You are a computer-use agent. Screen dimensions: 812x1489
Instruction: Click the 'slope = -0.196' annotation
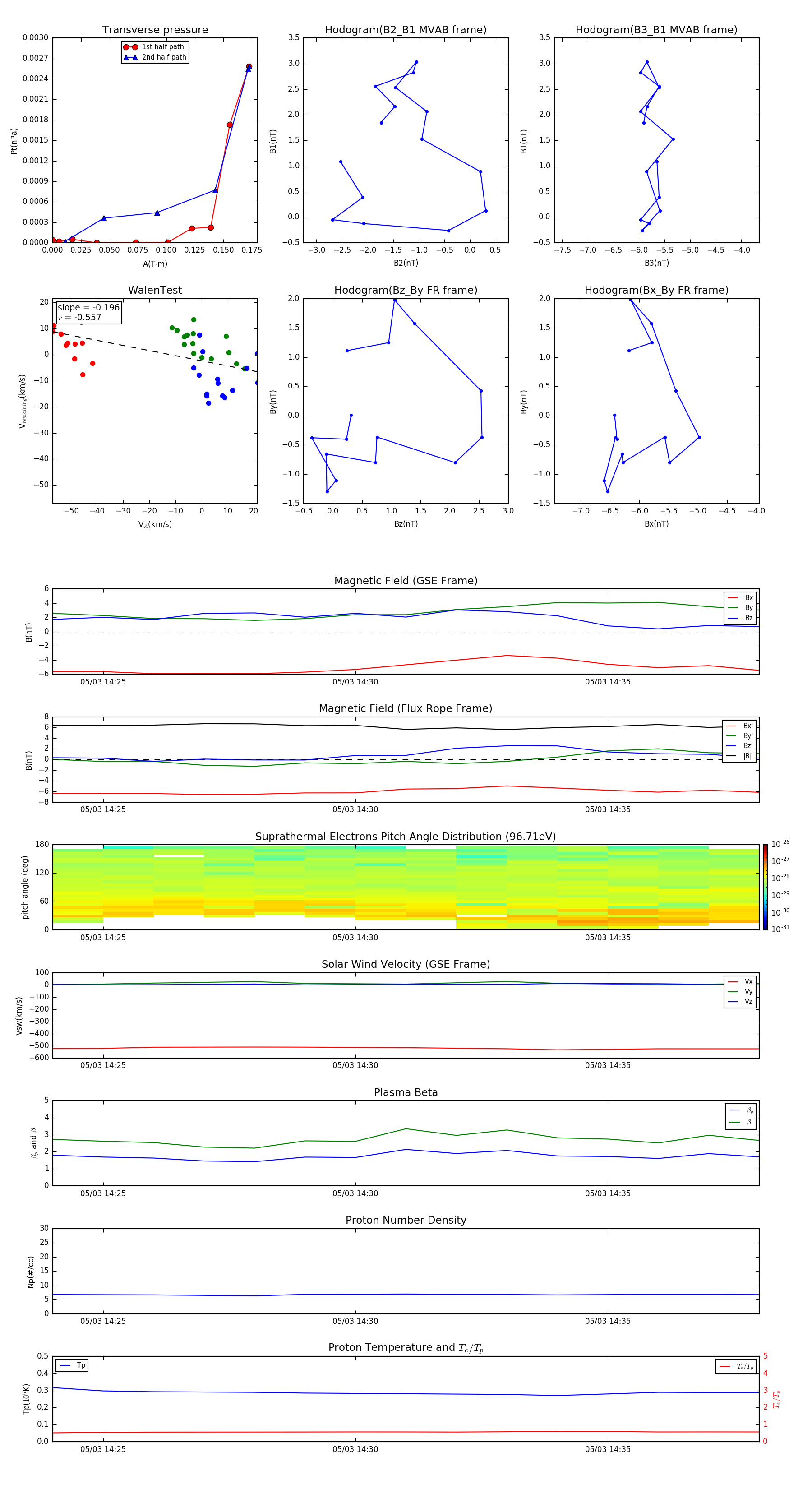click(88, 308)
